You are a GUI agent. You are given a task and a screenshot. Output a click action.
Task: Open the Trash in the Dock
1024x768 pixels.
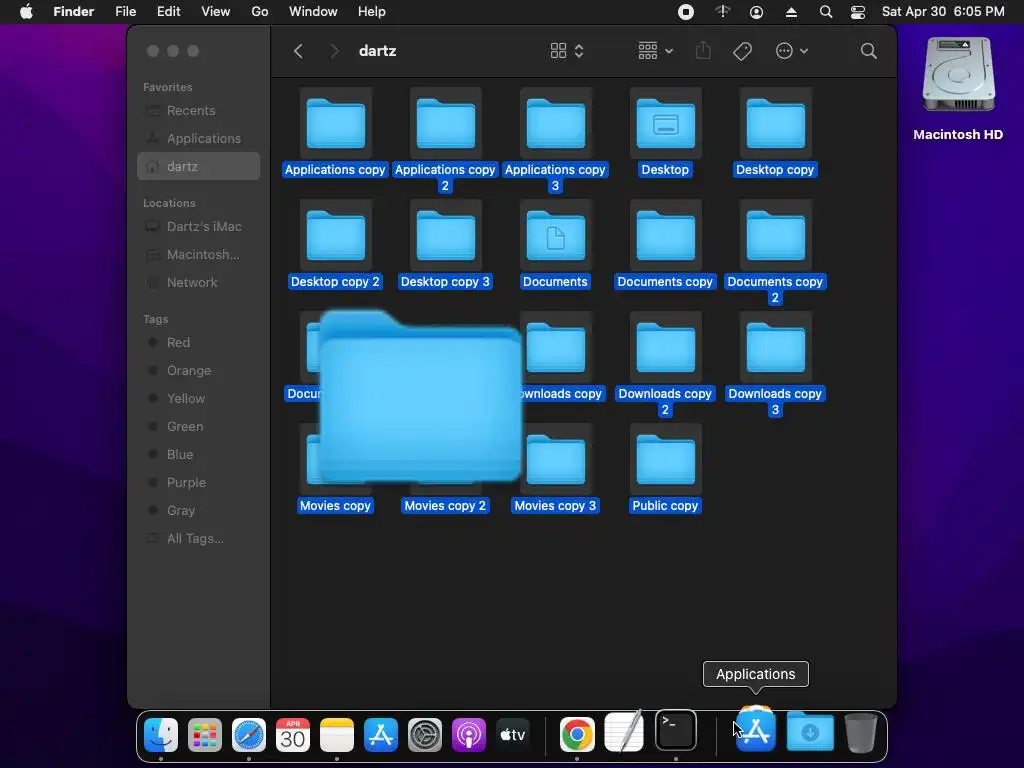click(861, 733)
